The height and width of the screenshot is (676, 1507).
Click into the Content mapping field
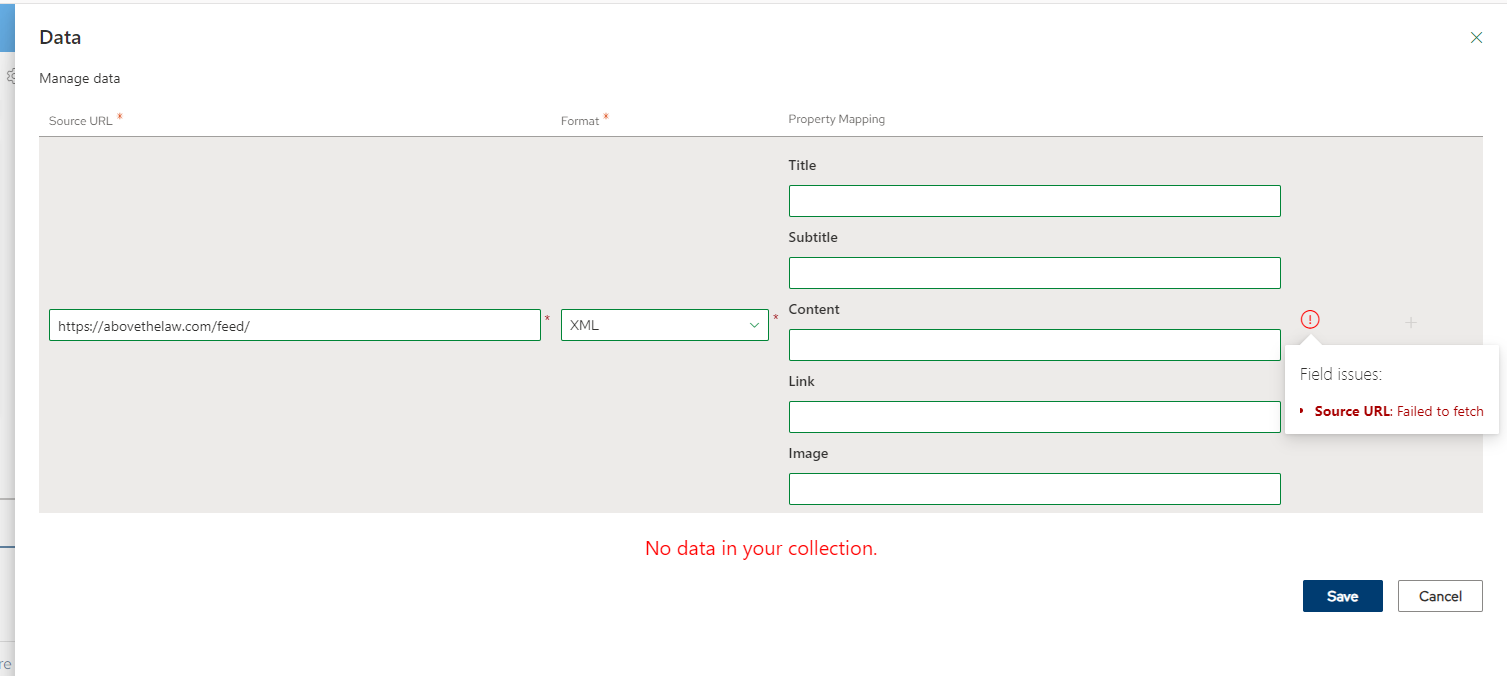click(1034, 345)
